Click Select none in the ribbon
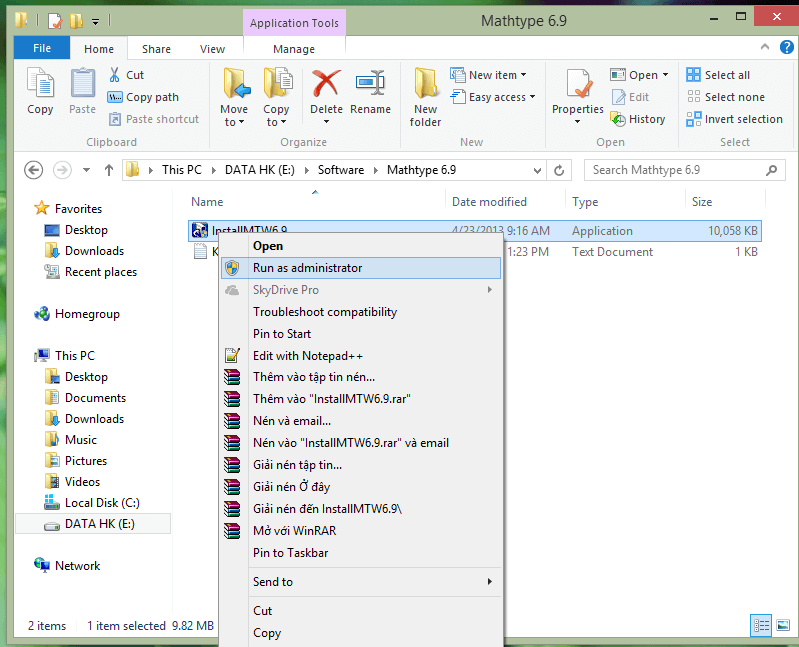The image size is (799, 647). 726,97
